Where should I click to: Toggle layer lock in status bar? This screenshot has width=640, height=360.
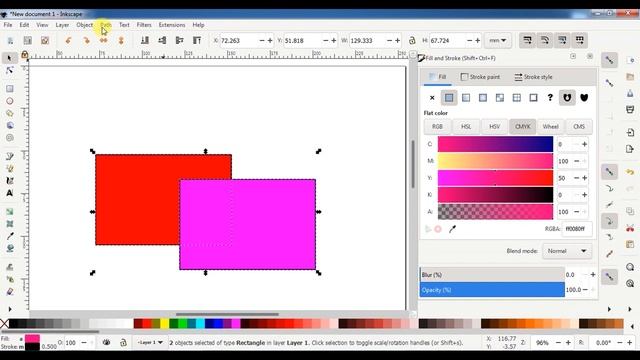click(123, 342)
